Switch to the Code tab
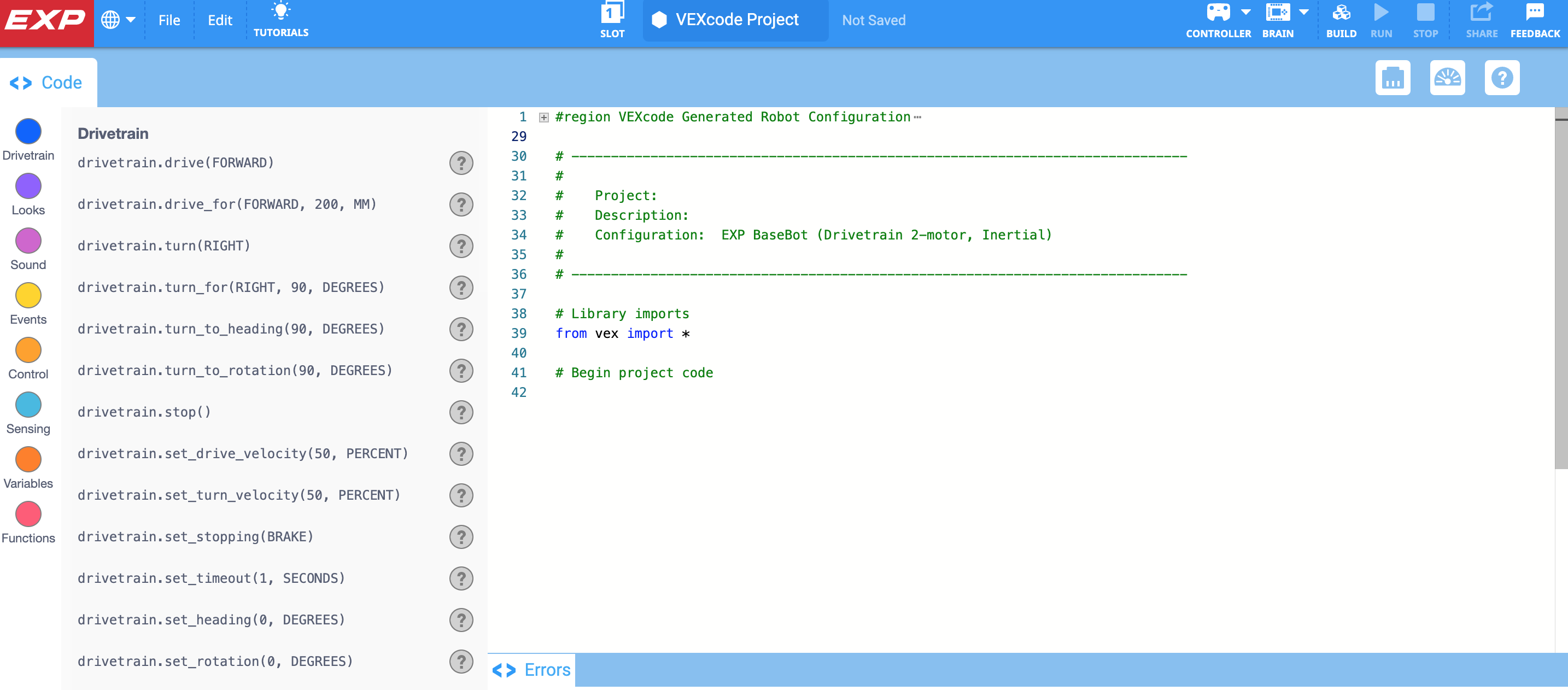 47,83
